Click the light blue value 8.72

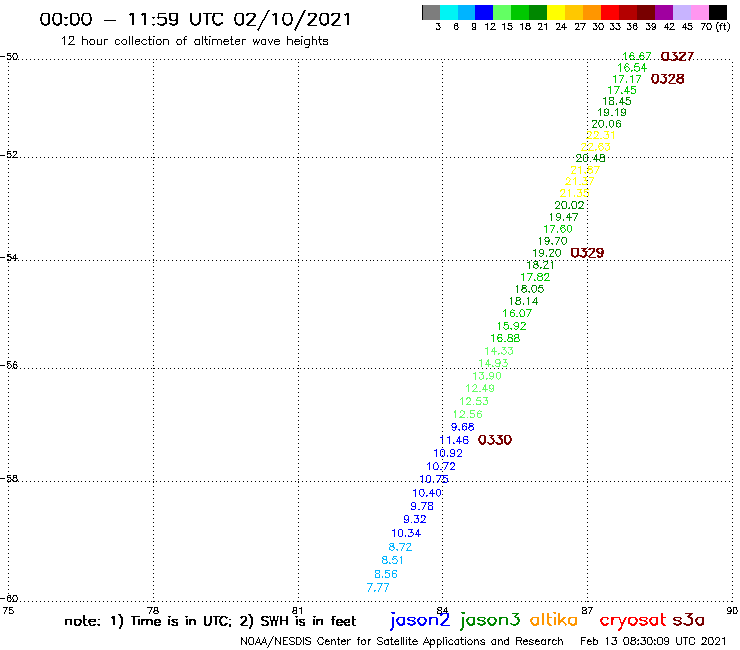[400, 547]
